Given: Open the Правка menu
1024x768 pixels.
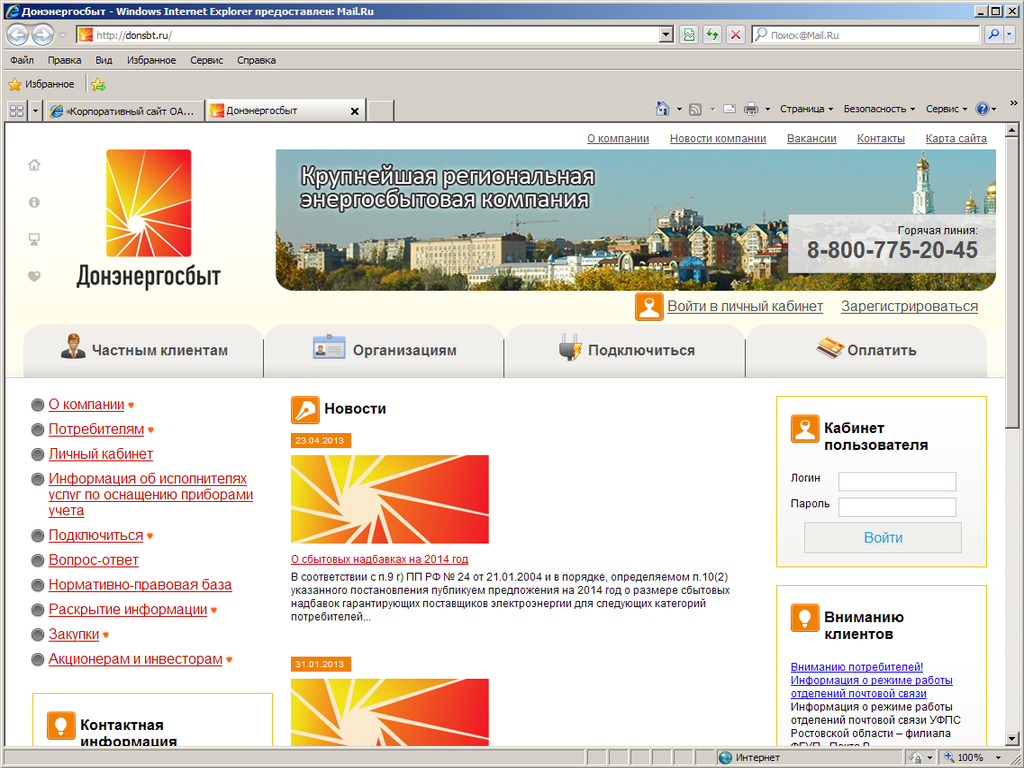Looking at the screenshot, I should tap(65, 60).
